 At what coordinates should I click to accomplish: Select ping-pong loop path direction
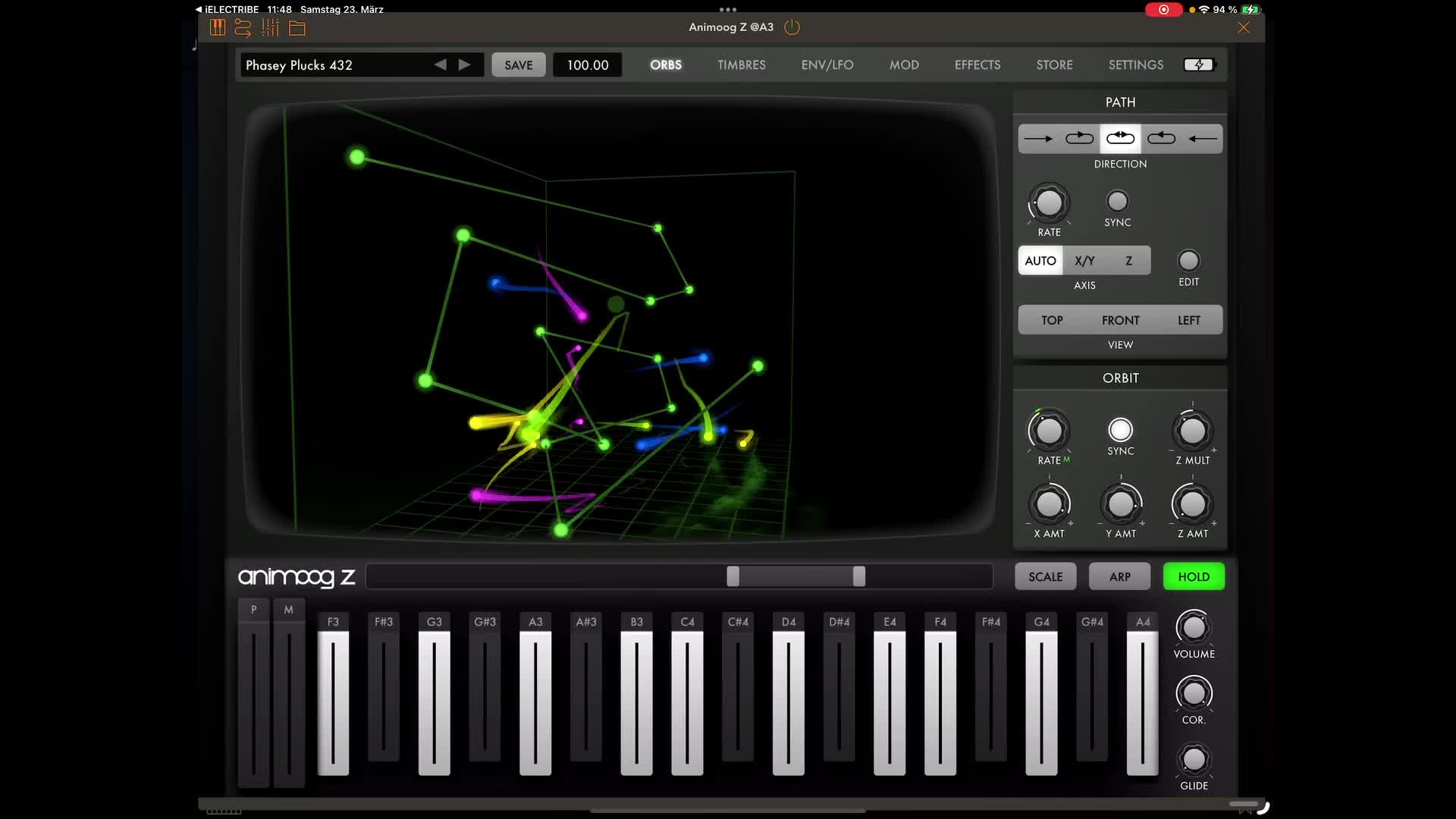click(1120, 139)
